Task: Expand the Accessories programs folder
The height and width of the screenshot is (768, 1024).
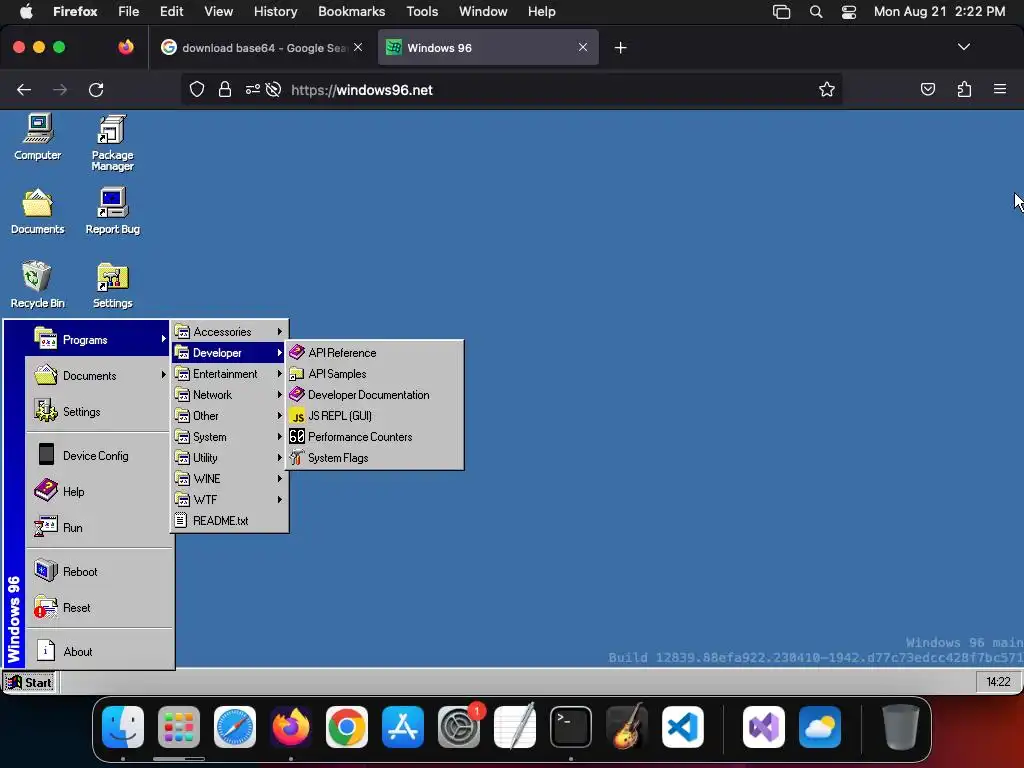Action: coord(229,332)
